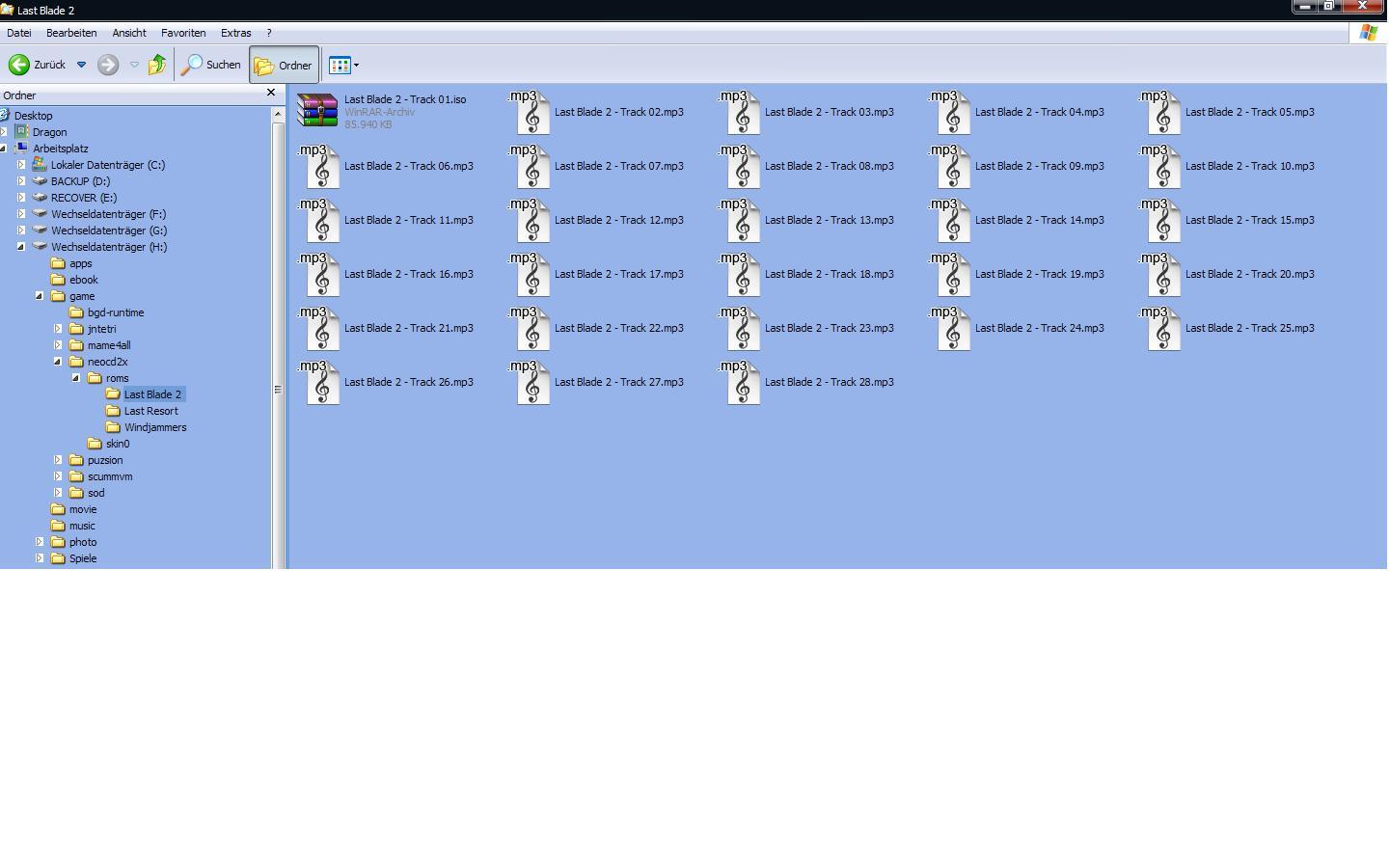Toggle the Ordner folder pane button
Screen dimensions: 1389x868
pyautogui.click(x=284, y=65)
